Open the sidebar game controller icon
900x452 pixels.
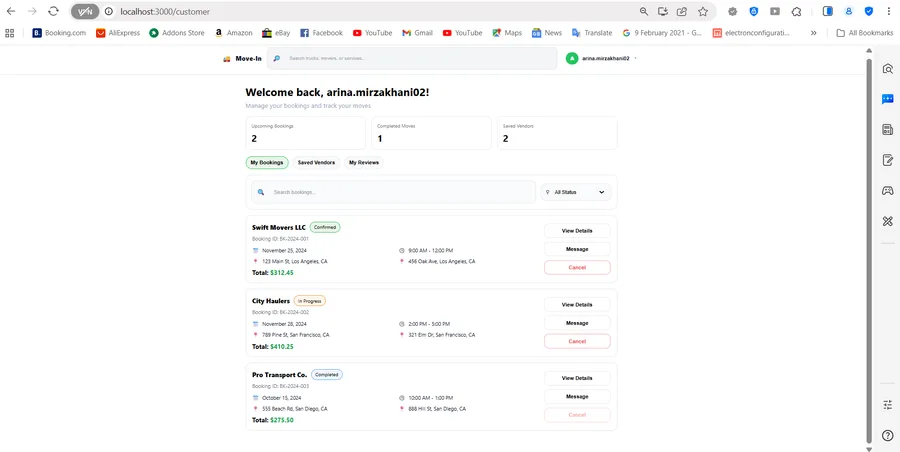[x=887, y=191]
